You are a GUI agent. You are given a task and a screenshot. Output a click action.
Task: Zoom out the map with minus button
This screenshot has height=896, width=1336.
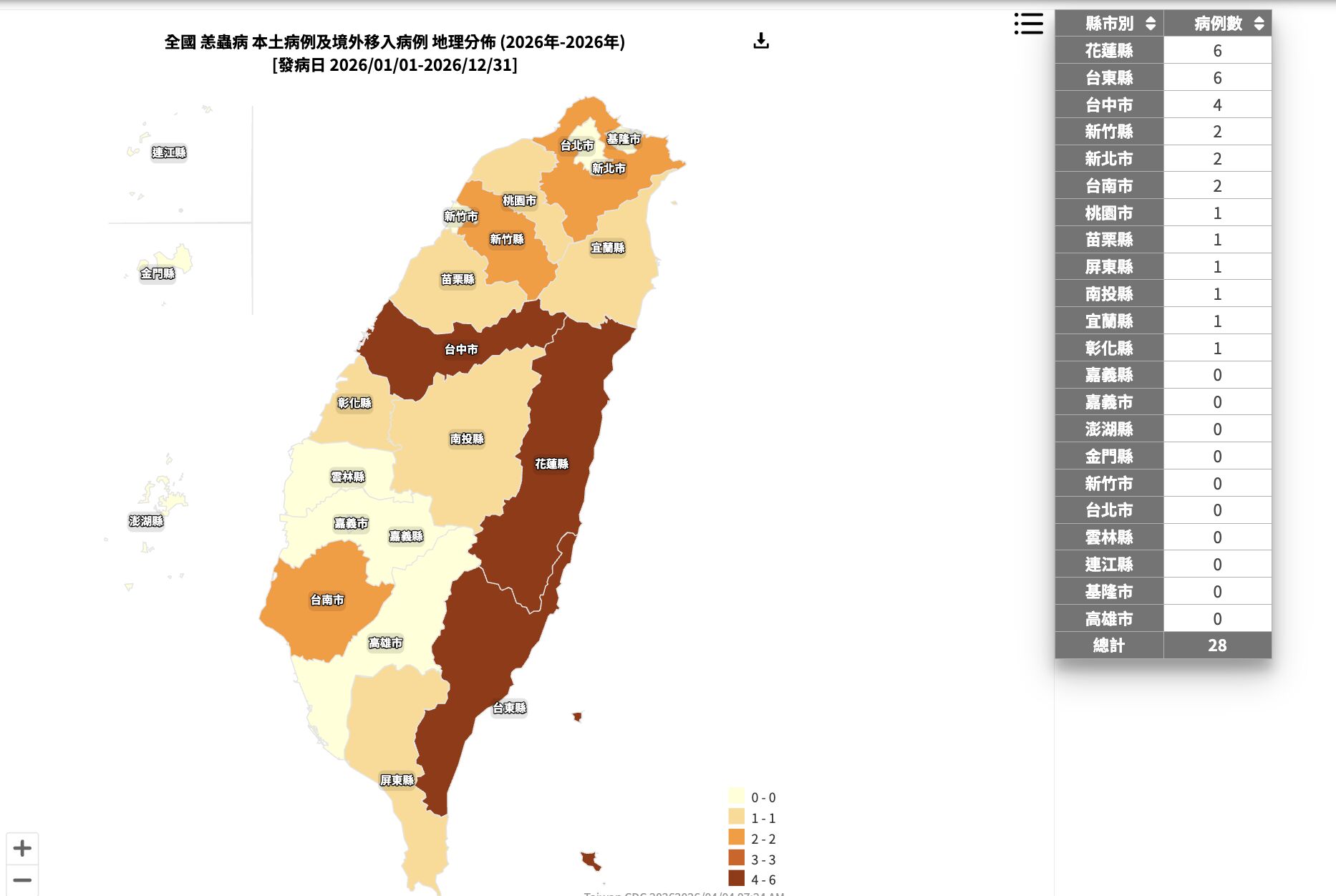[x=22, y=880]
